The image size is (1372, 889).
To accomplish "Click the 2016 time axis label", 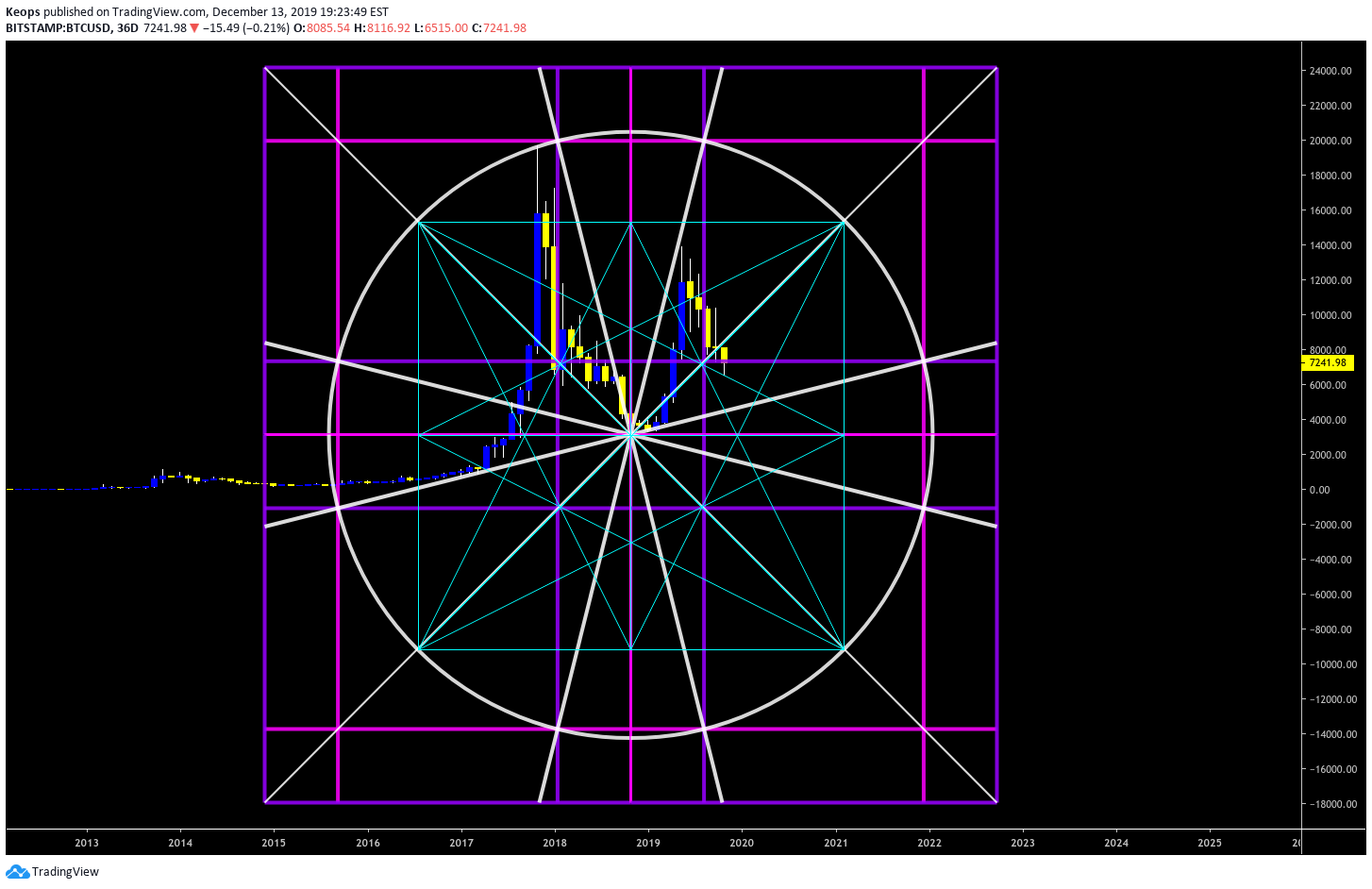I will 368,843.
